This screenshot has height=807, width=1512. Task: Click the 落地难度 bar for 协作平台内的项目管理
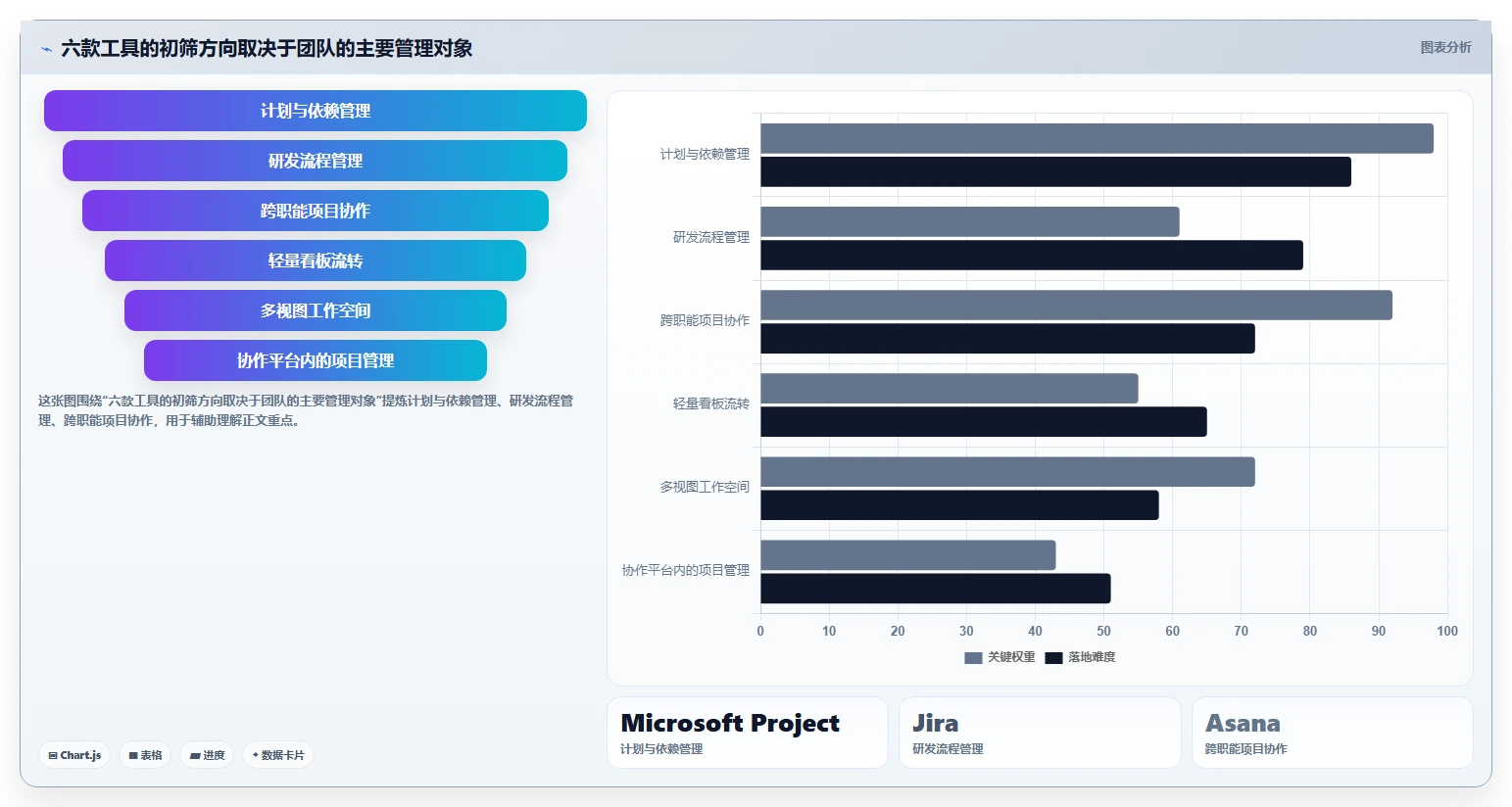tap(936, 588)
